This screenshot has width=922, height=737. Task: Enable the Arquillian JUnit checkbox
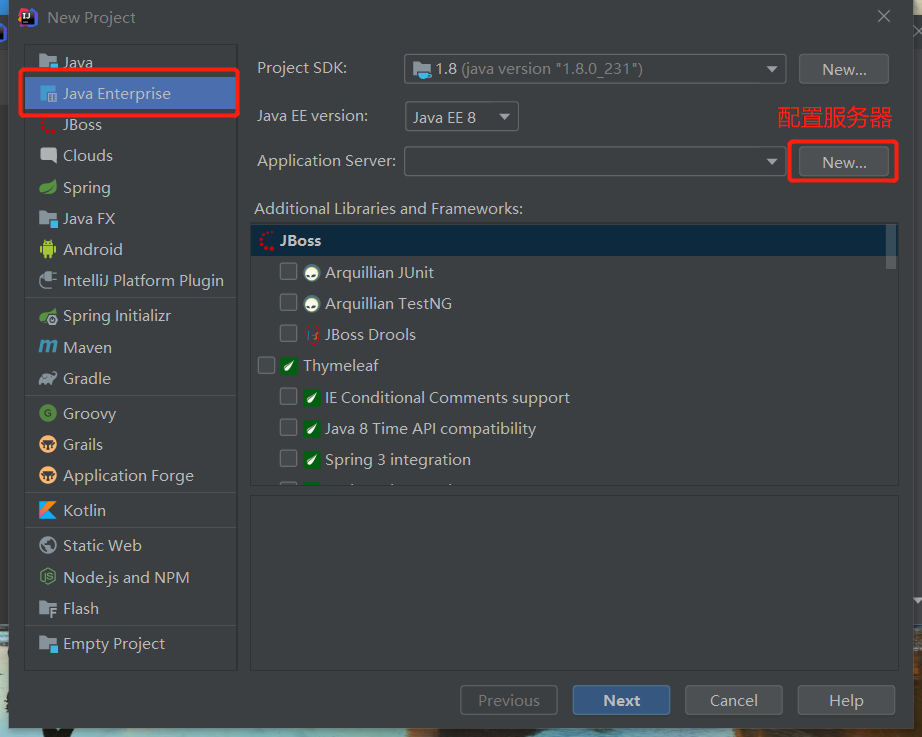click(288, 272)
